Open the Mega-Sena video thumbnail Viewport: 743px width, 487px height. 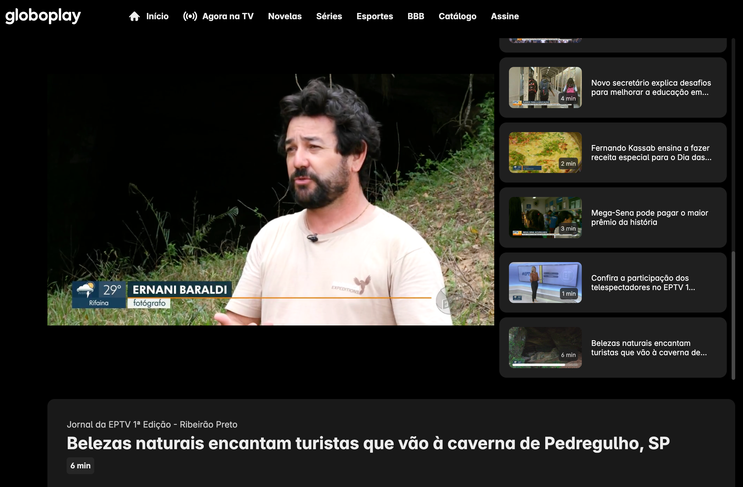click(545, 217)
